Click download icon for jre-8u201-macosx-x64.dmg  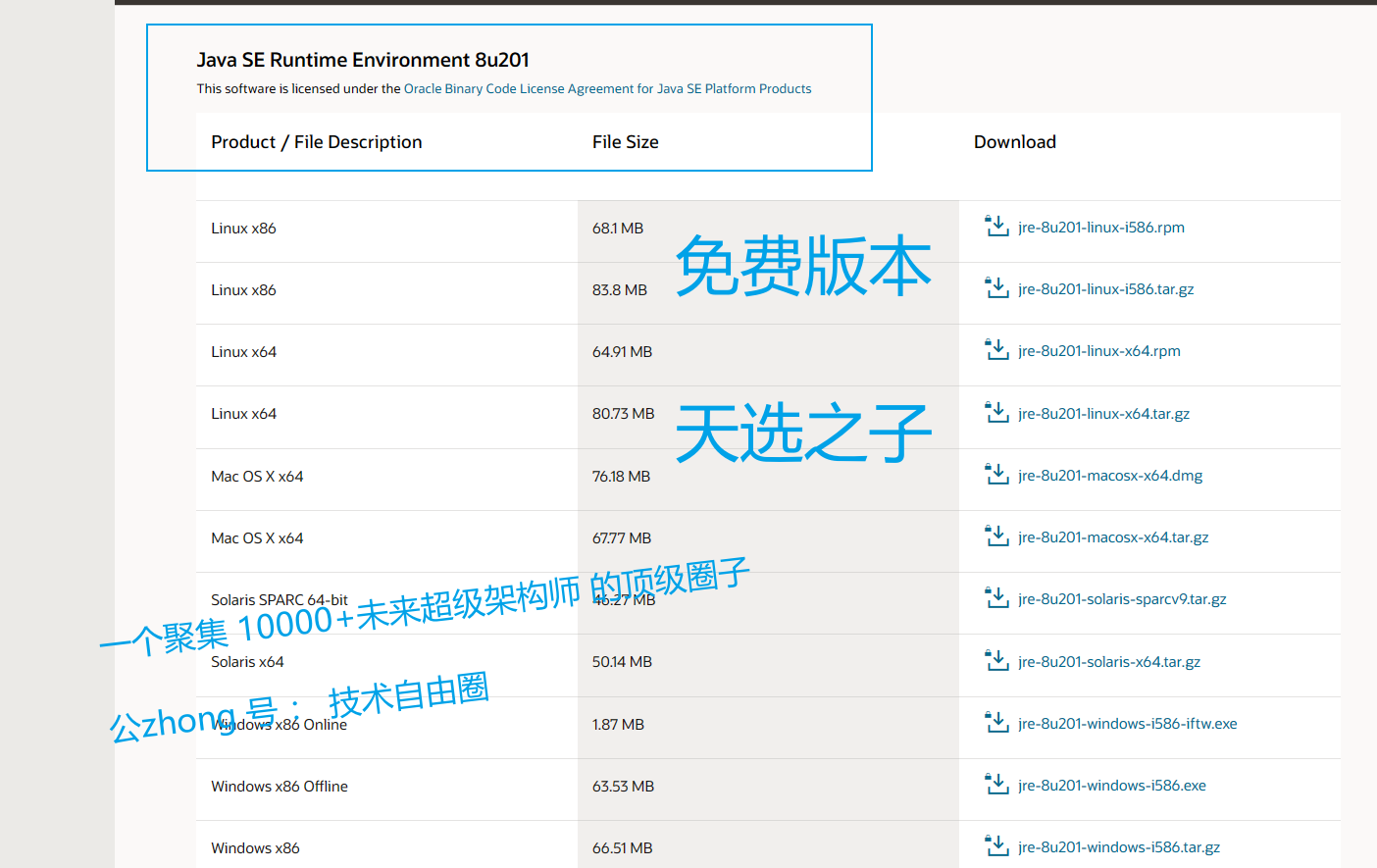(996, 475)
